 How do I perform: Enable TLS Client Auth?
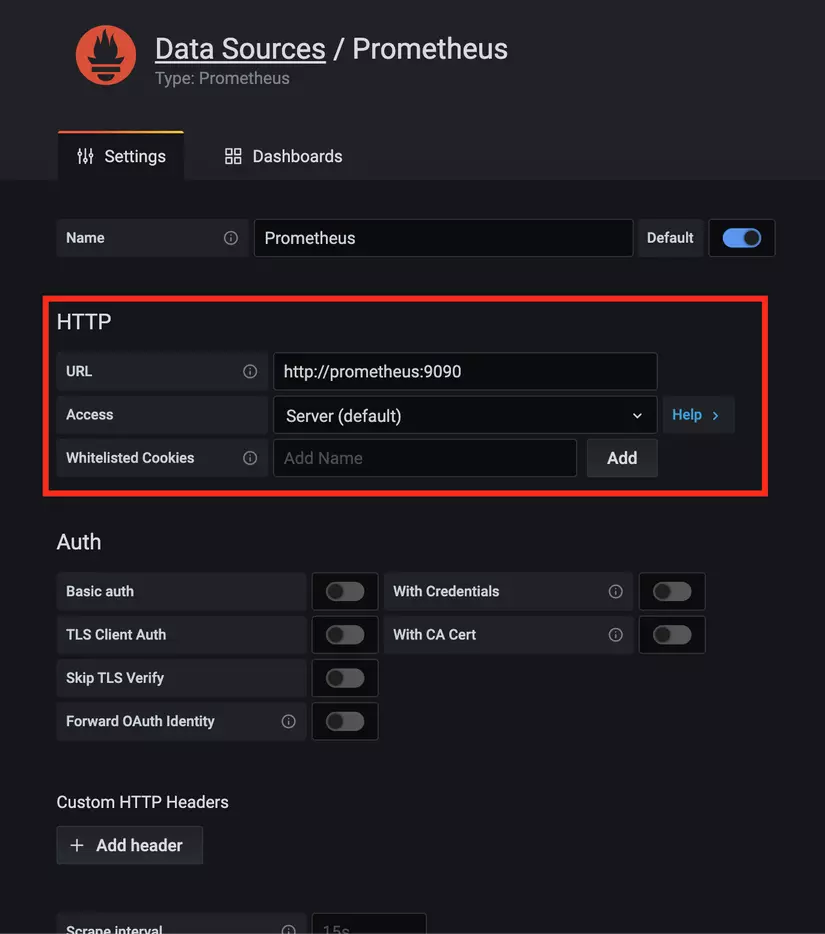coord(345,635)
